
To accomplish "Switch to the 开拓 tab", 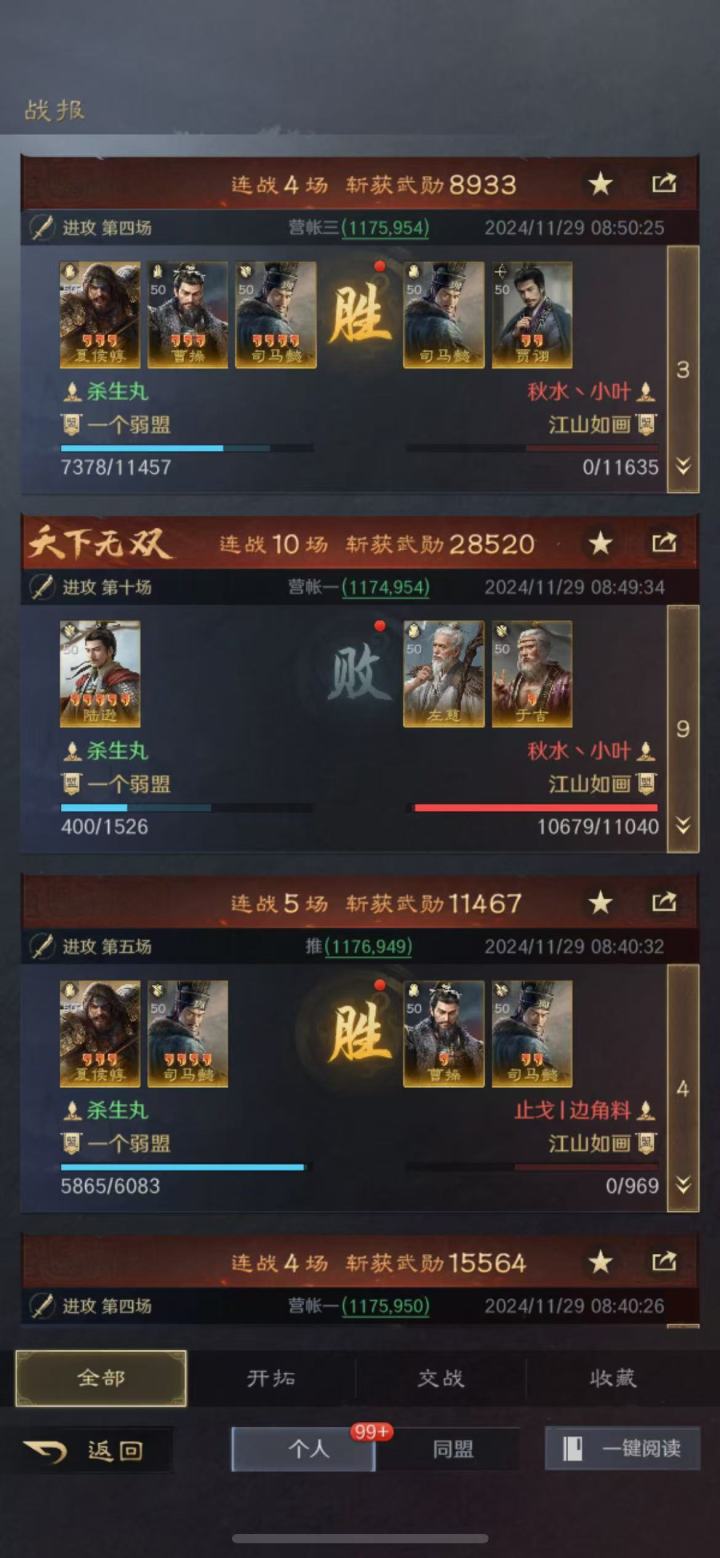I will coord(271,1378).
